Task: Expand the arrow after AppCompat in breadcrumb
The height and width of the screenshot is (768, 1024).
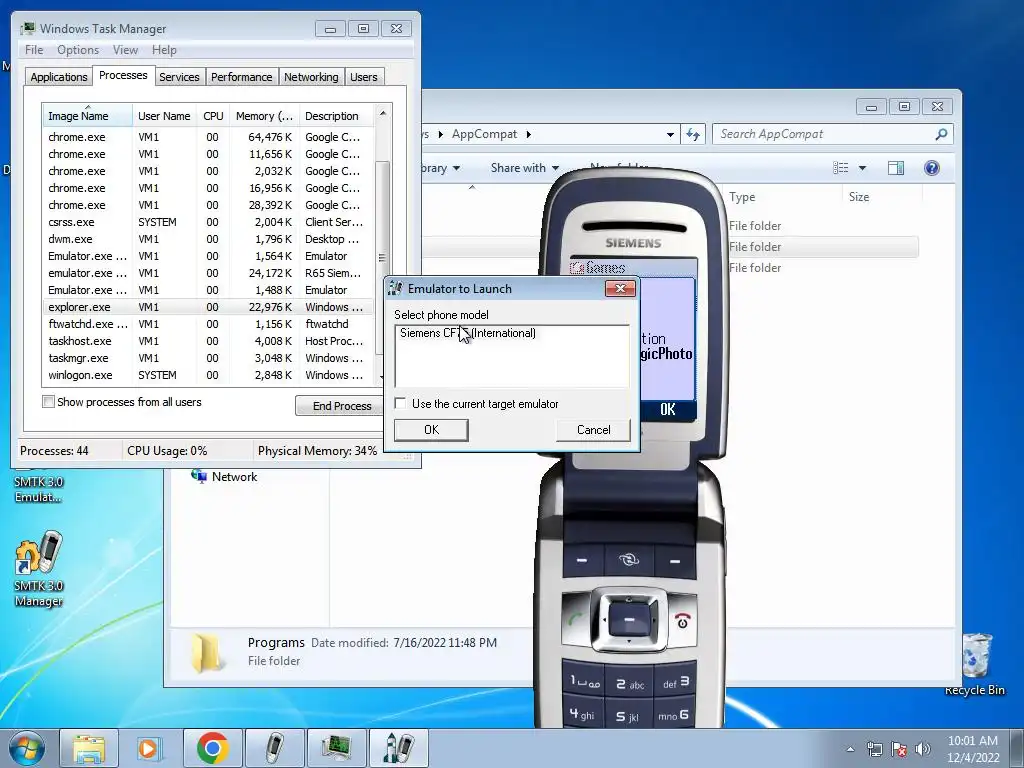Action: 528,135
